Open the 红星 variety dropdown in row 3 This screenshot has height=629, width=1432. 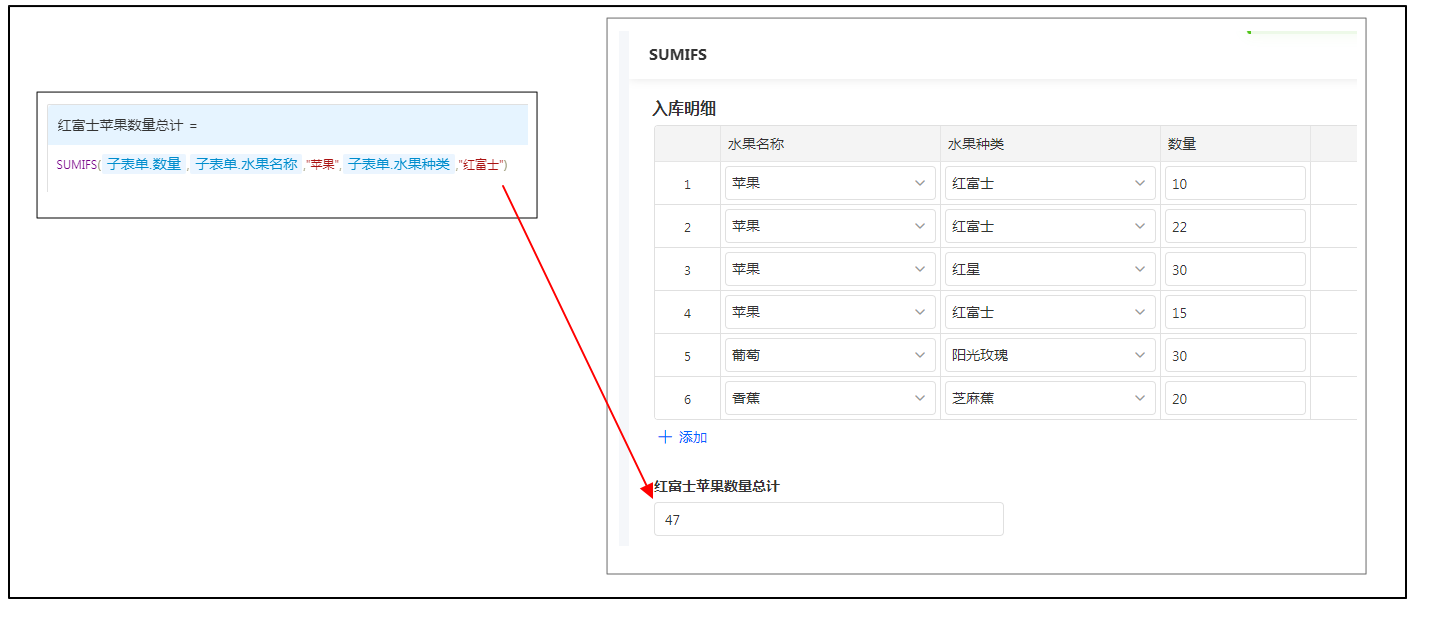pyautogui.click(x=1140, y=270)
